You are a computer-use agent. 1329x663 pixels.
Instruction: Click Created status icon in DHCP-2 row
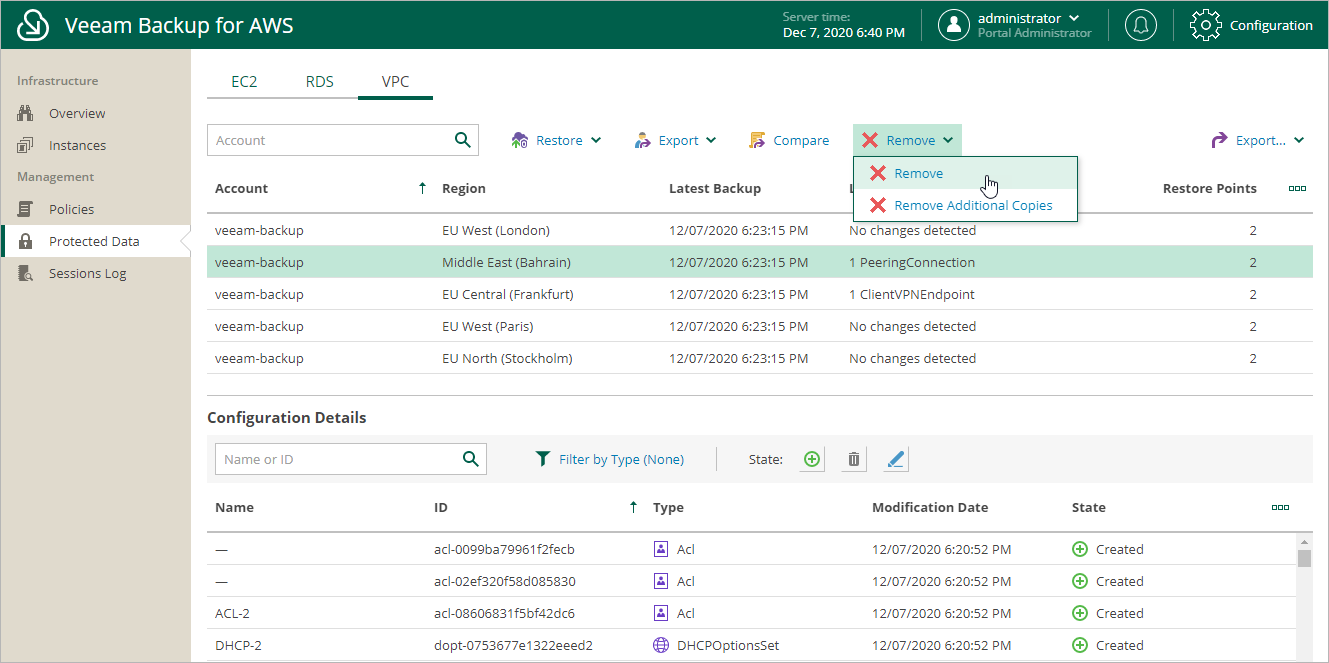pyautogui.click(x=1080, y=645)
